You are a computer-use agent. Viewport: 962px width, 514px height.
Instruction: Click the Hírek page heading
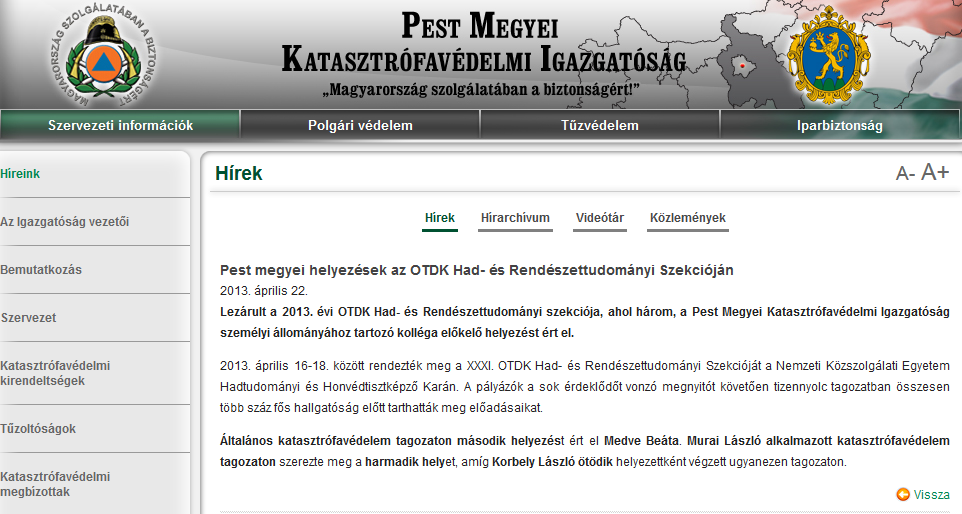tap(239, 174)
